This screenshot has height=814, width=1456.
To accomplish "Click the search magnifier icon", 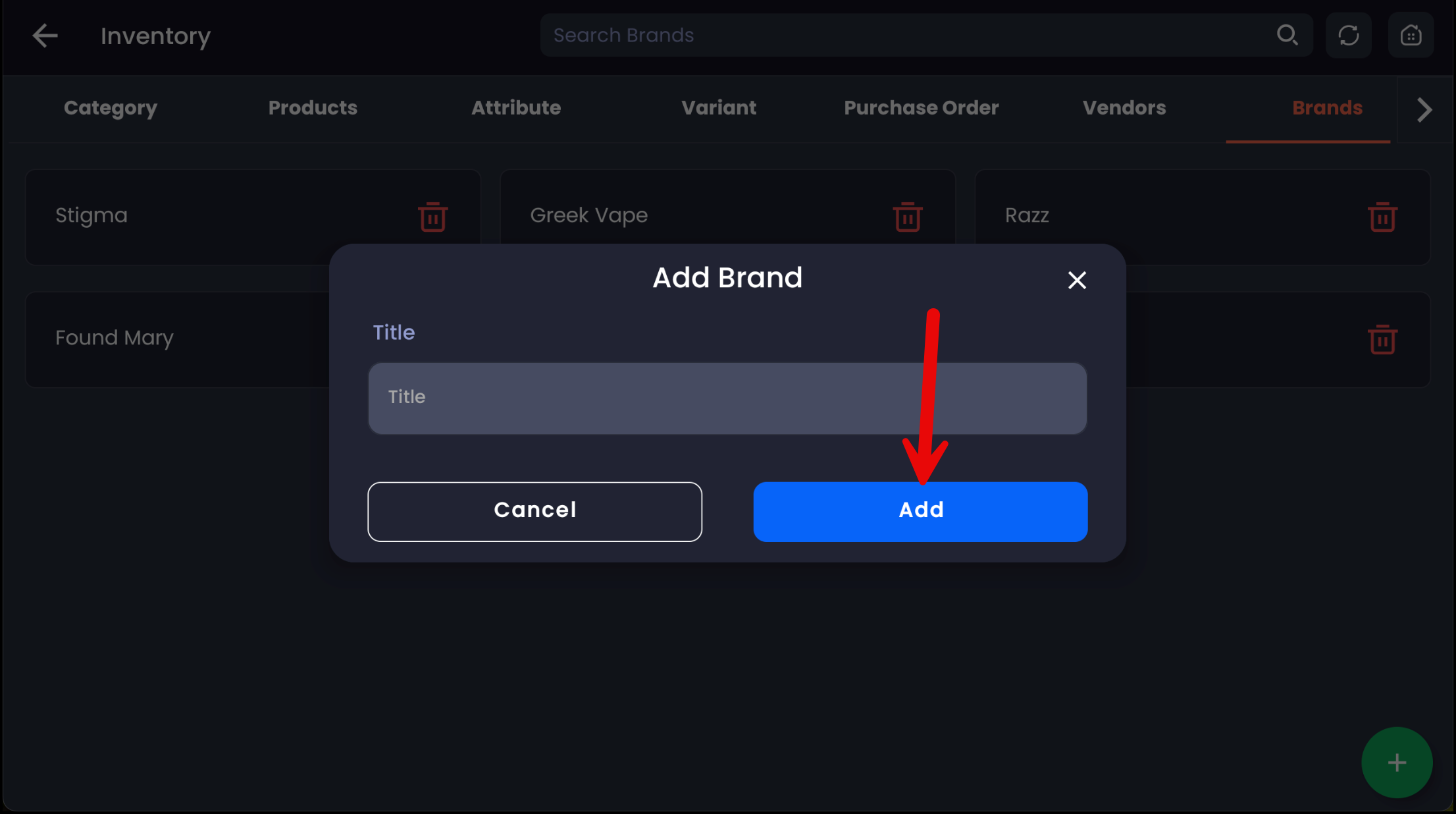I will pyautogui.click(x=1287, y=35).
